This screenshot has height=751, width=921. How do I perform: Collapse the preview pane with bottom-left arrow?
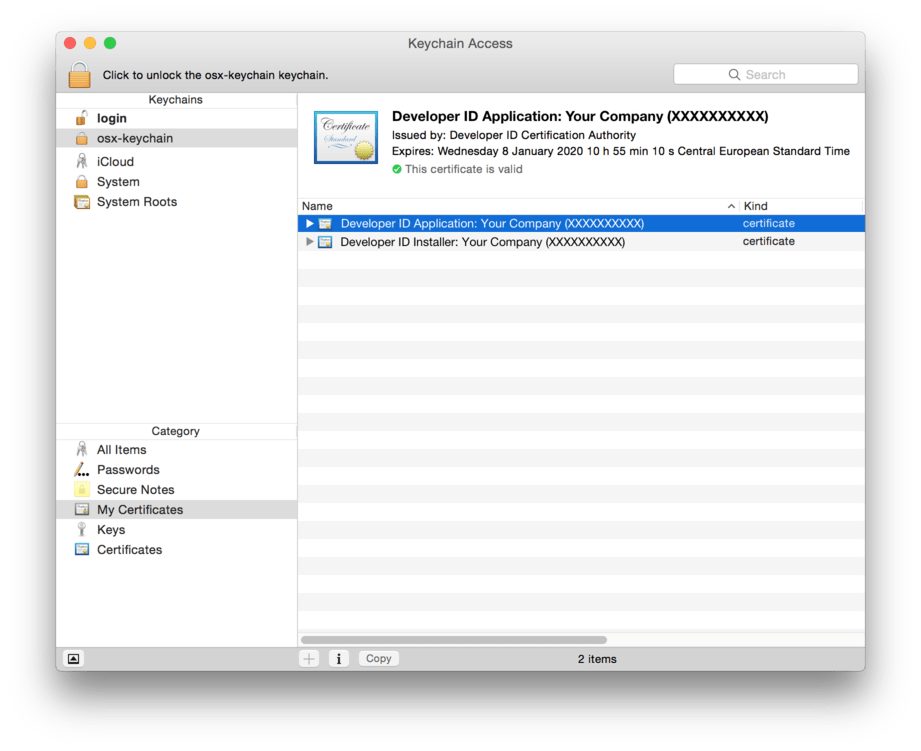73,658
